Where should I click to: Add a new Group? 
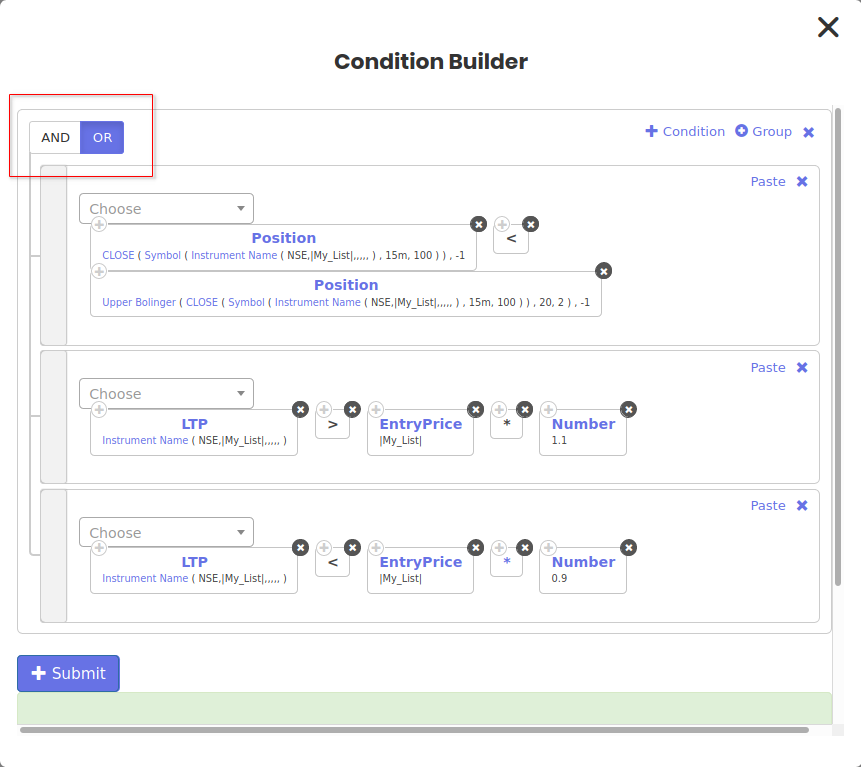click(x=763, y=132)
